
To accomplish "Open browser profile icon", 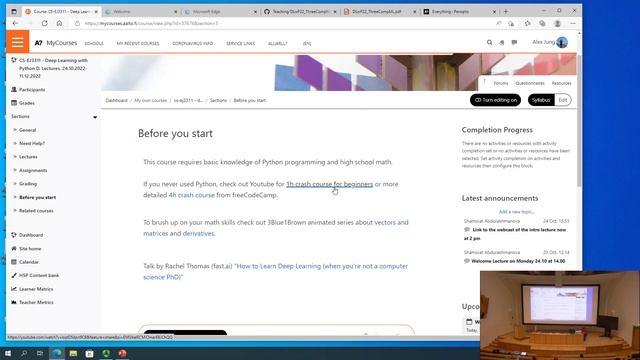I will [x=558, y=23].
